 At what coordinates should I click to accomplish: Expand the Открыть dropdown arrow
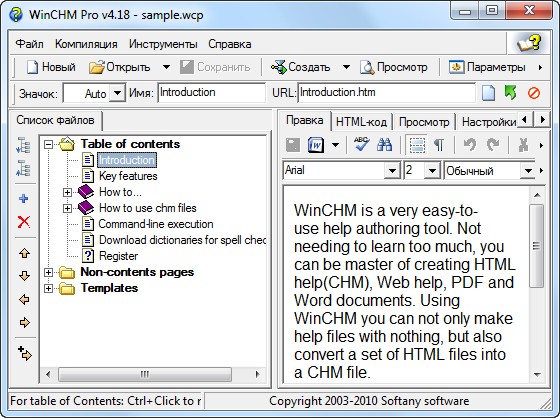166,67
